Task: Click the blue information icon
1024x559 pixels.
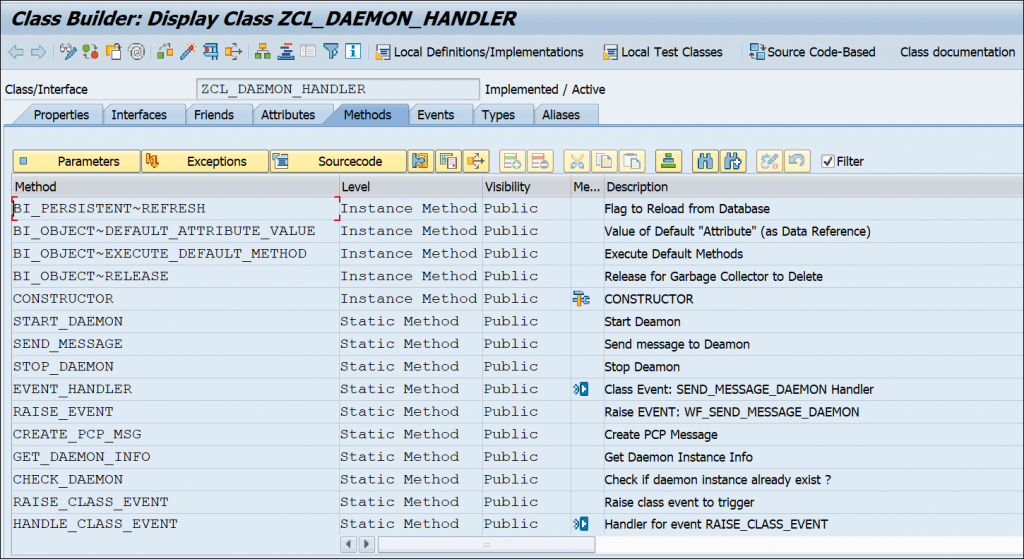Action: click(353, 52)
